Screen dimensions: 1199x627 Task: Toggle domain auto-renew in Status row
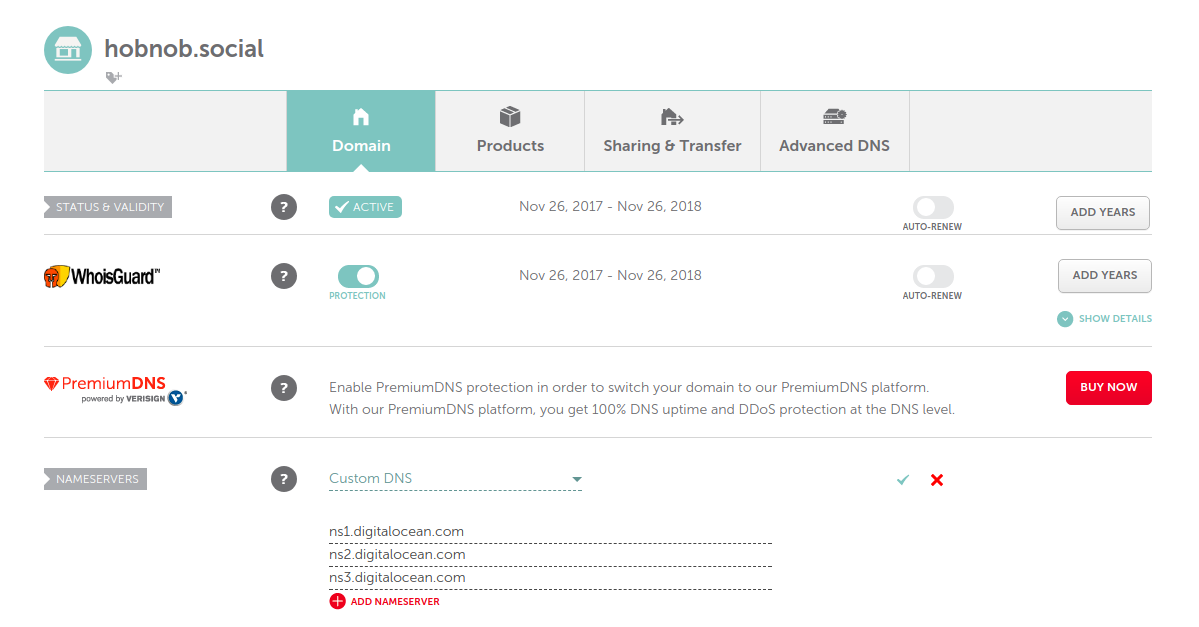point(933,207)
